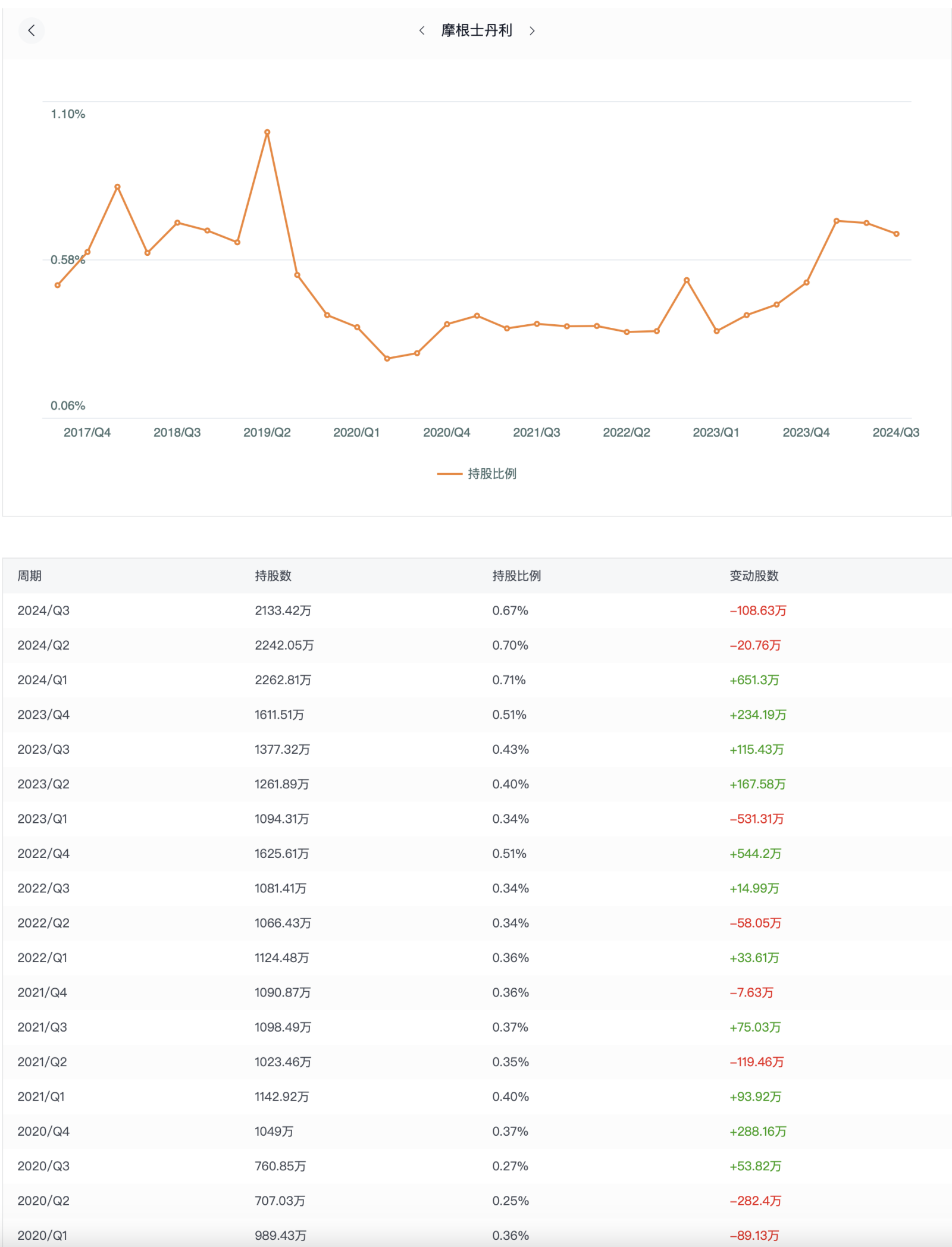
Task: Click the change value -531.31万
Action: (757, 819)
